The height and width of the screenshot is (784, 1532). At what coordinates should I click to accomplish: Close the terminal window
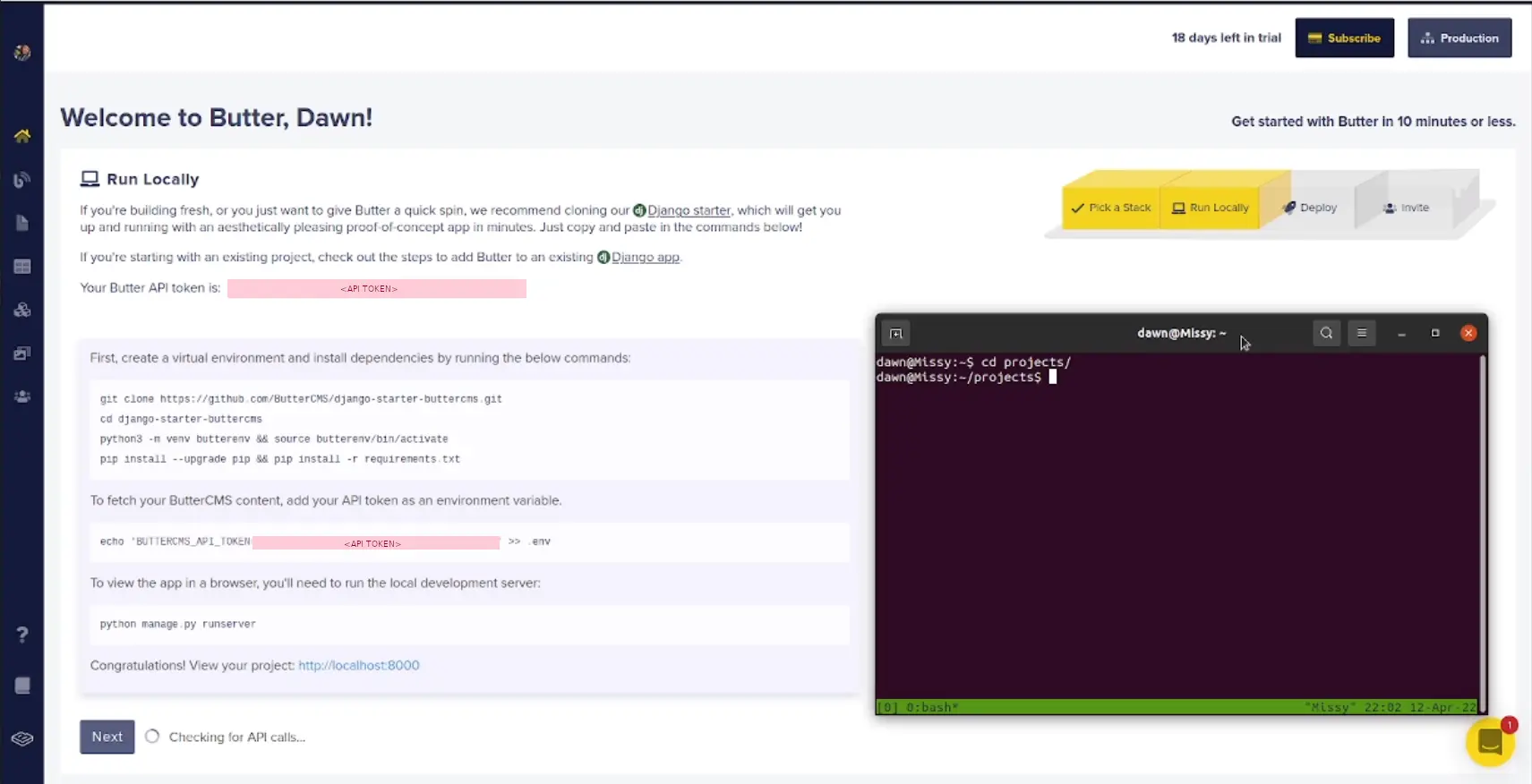tap(1468, 333)
